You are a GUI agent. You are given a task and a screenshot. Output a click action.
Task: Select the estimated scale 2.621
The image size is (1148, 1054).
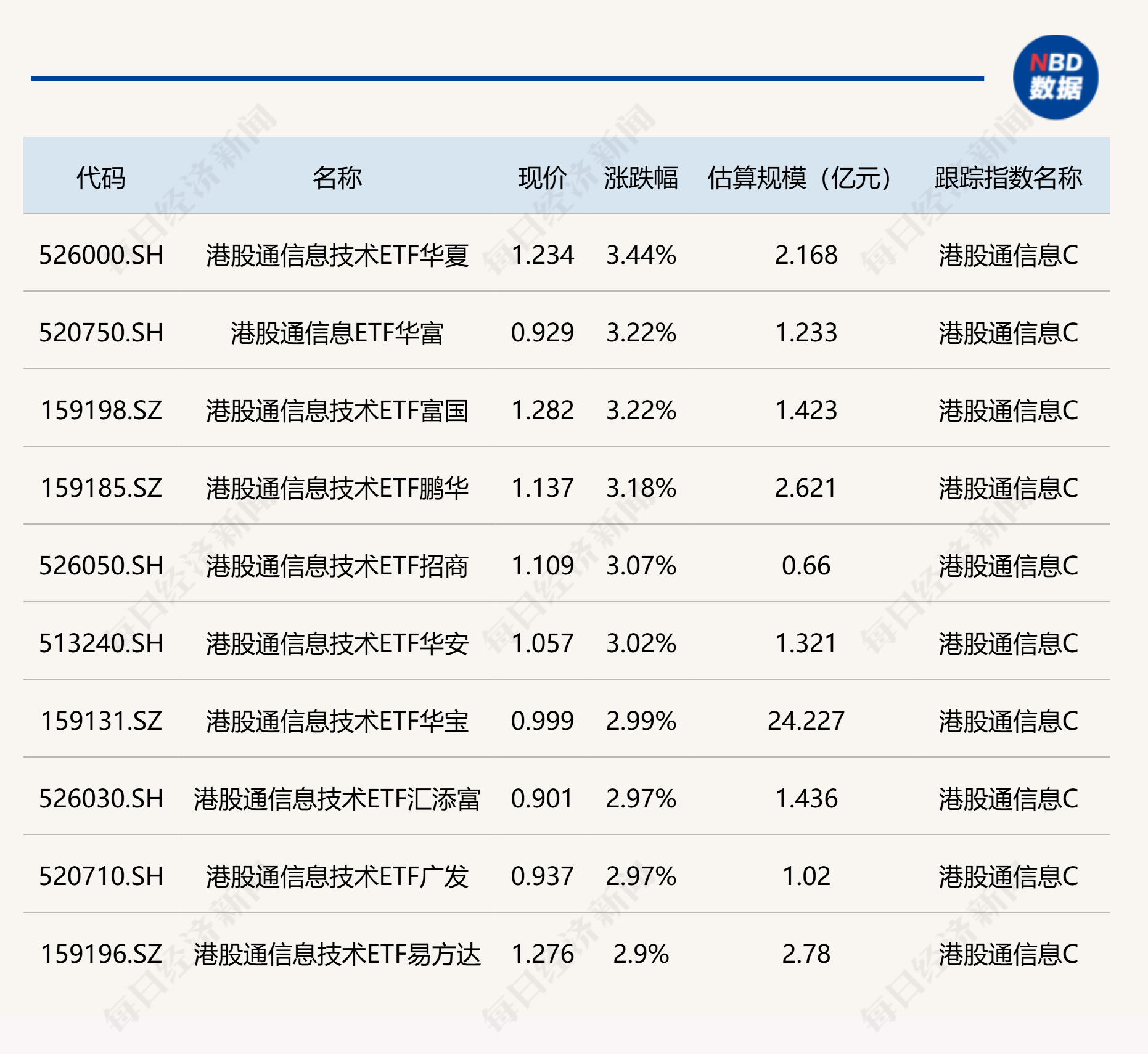tap(806, 488)
